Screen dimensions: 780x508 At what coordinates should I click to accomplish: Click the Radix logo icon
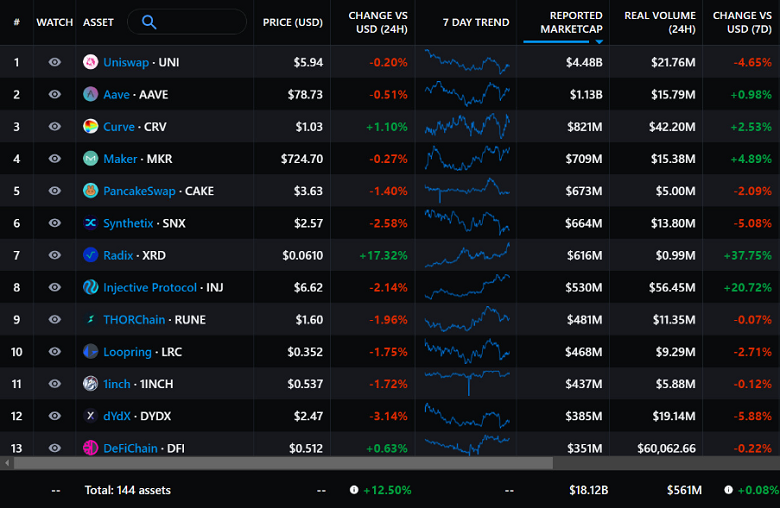tap(90, 256)
